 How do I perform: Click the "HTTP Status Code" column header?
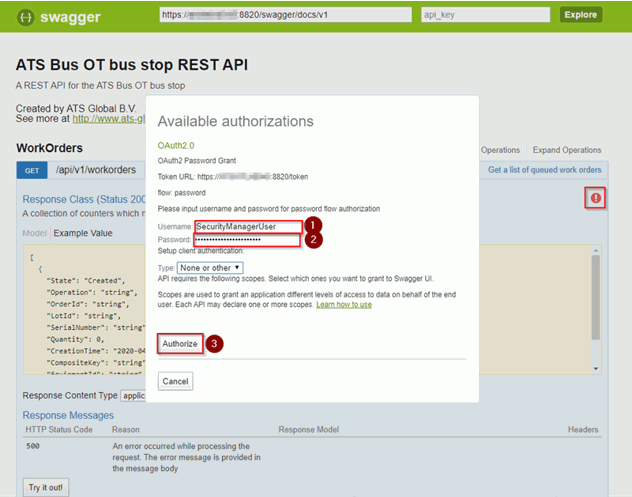(x=59, y=430)
